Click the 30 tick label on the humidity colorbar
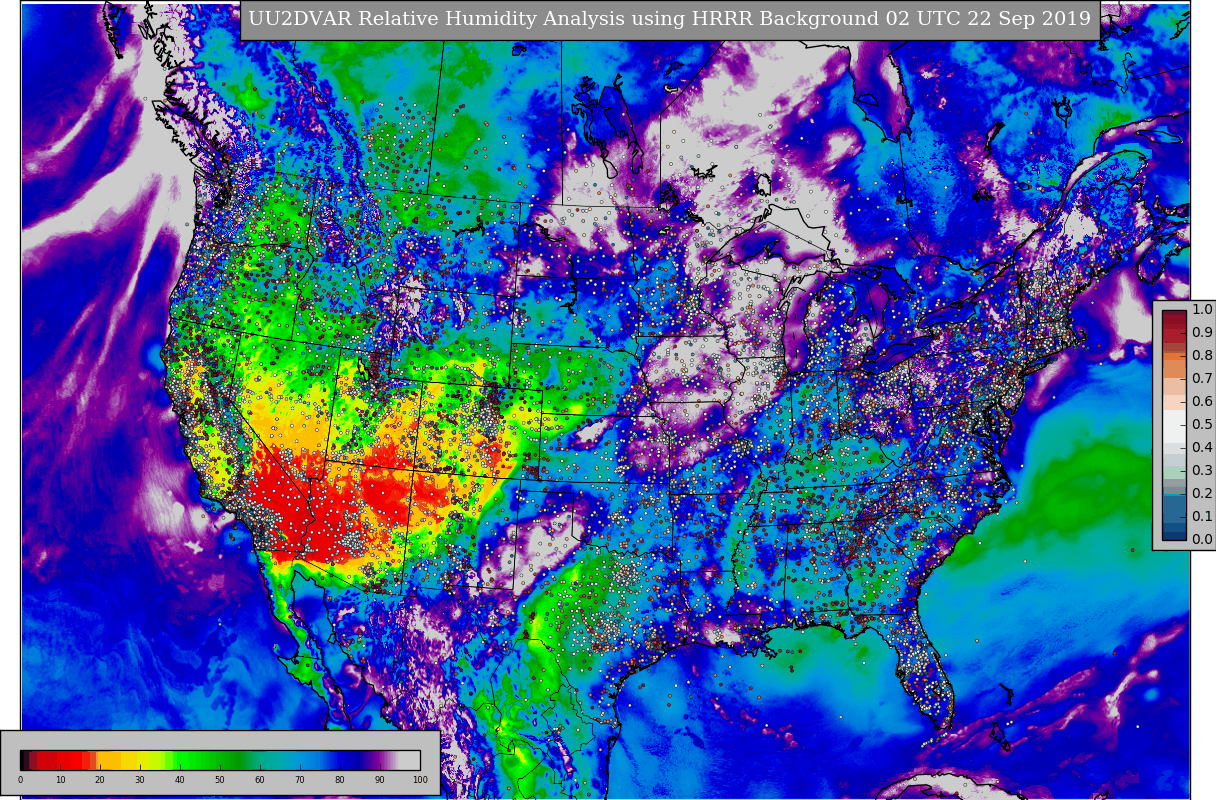 click(x=140, y=779)
